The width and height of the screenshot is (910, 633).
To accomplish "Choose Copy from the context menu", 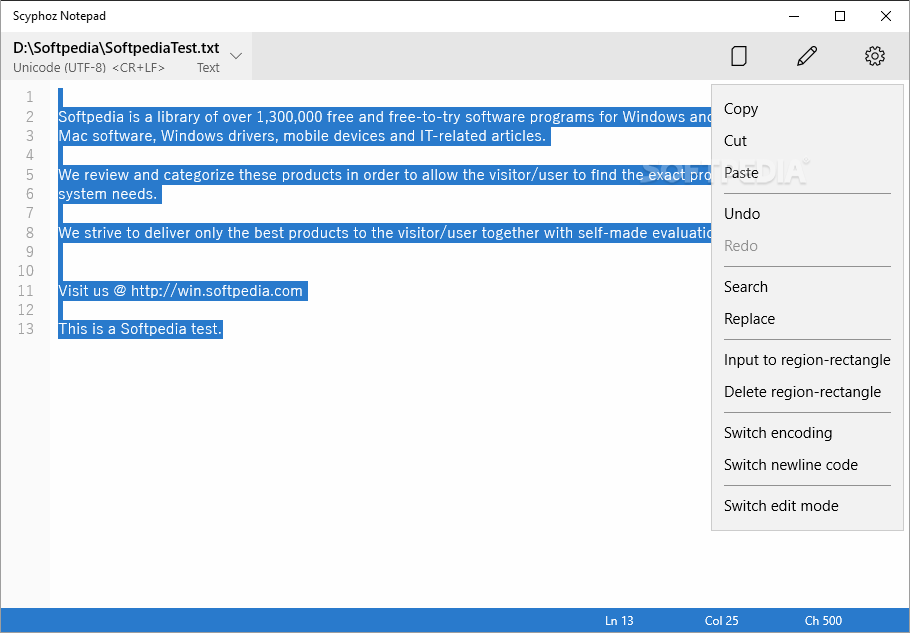I will [741, 109].
